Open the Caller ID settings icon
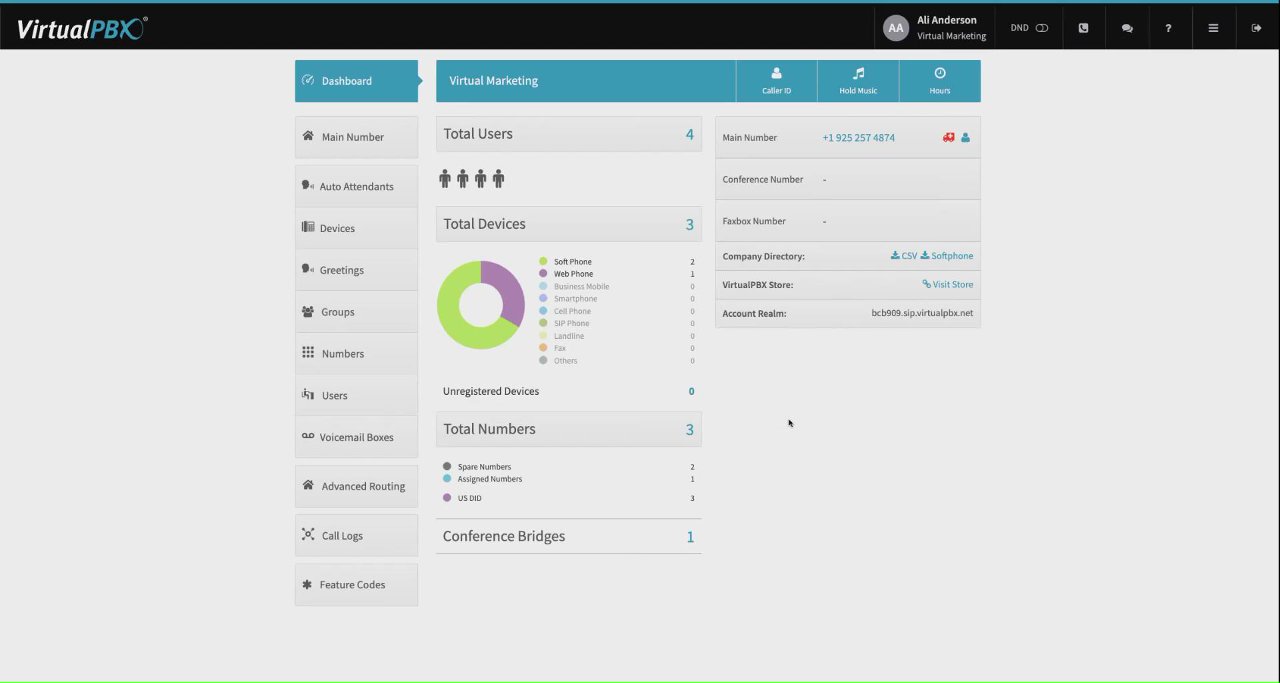1280x683 pixels. [776, 73]
